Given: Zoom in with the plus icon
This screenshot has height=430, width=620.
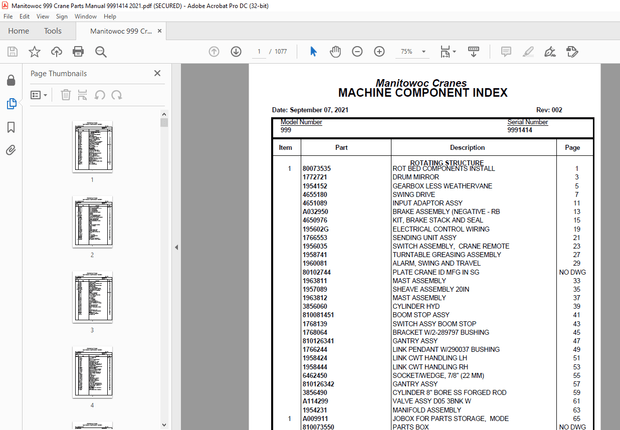Looking at the screenshot, I should click(379, 51).
